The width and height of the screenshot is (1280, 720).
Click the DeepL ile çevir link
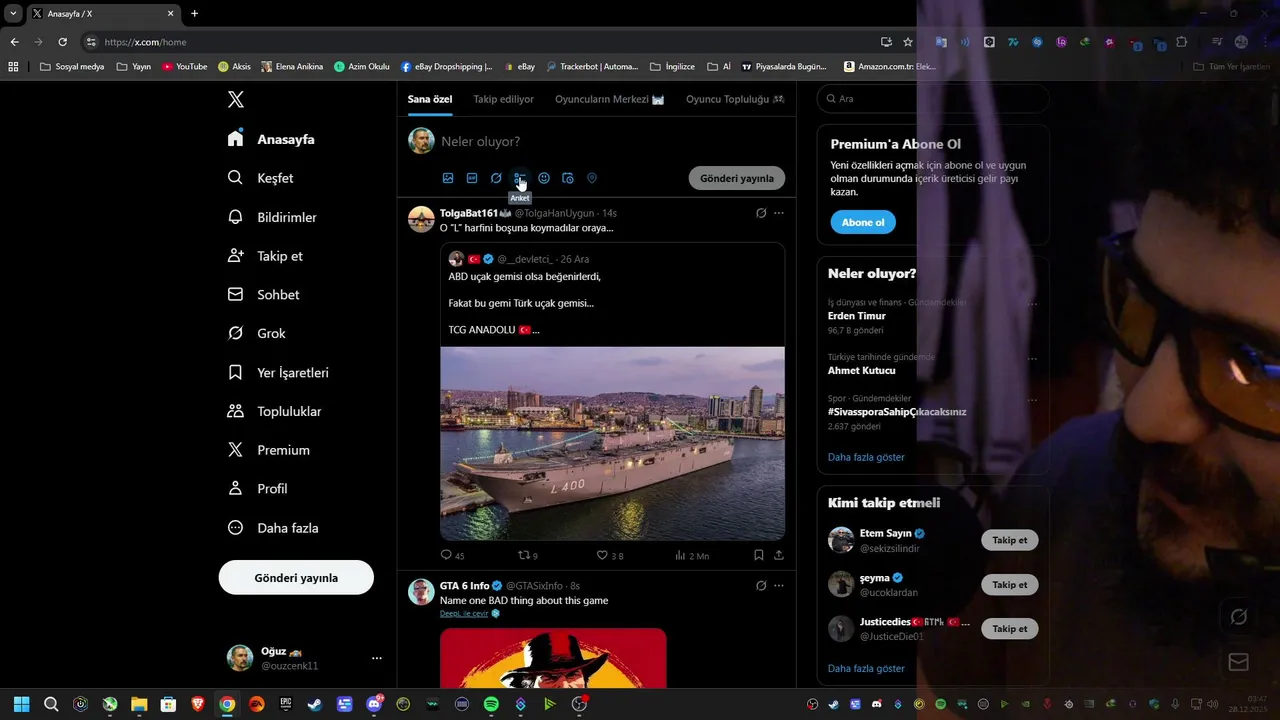click(464, 613)
